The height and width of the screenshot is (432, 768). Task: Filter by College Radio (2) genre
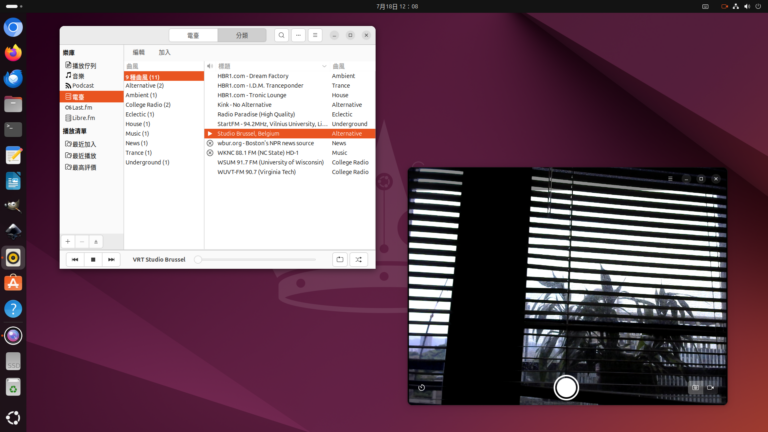coord(164,105)
